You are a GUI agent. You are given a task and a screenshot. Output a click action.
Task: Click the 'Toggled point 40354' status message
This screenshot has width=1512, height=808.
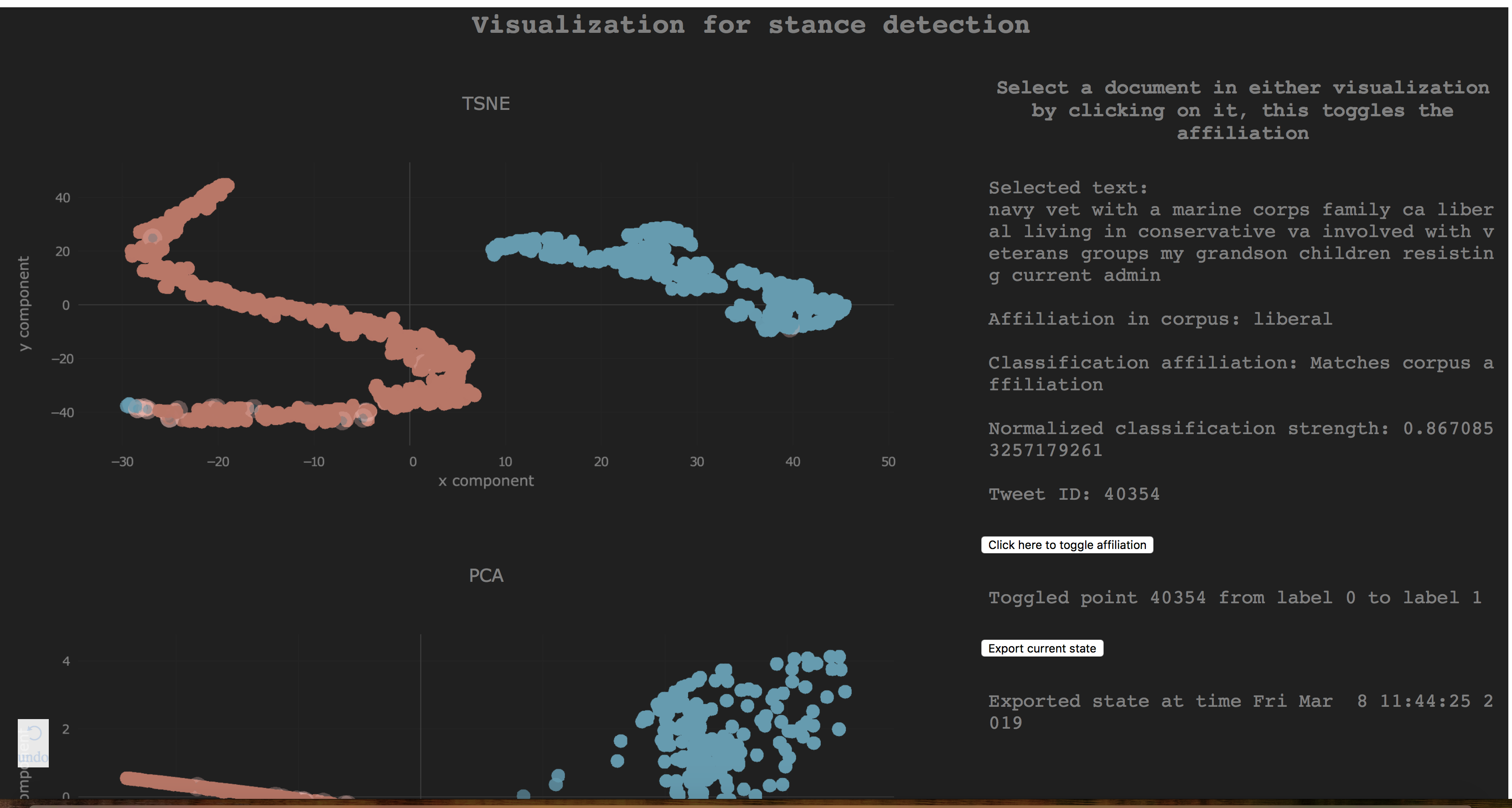(x=1234, y=598)
